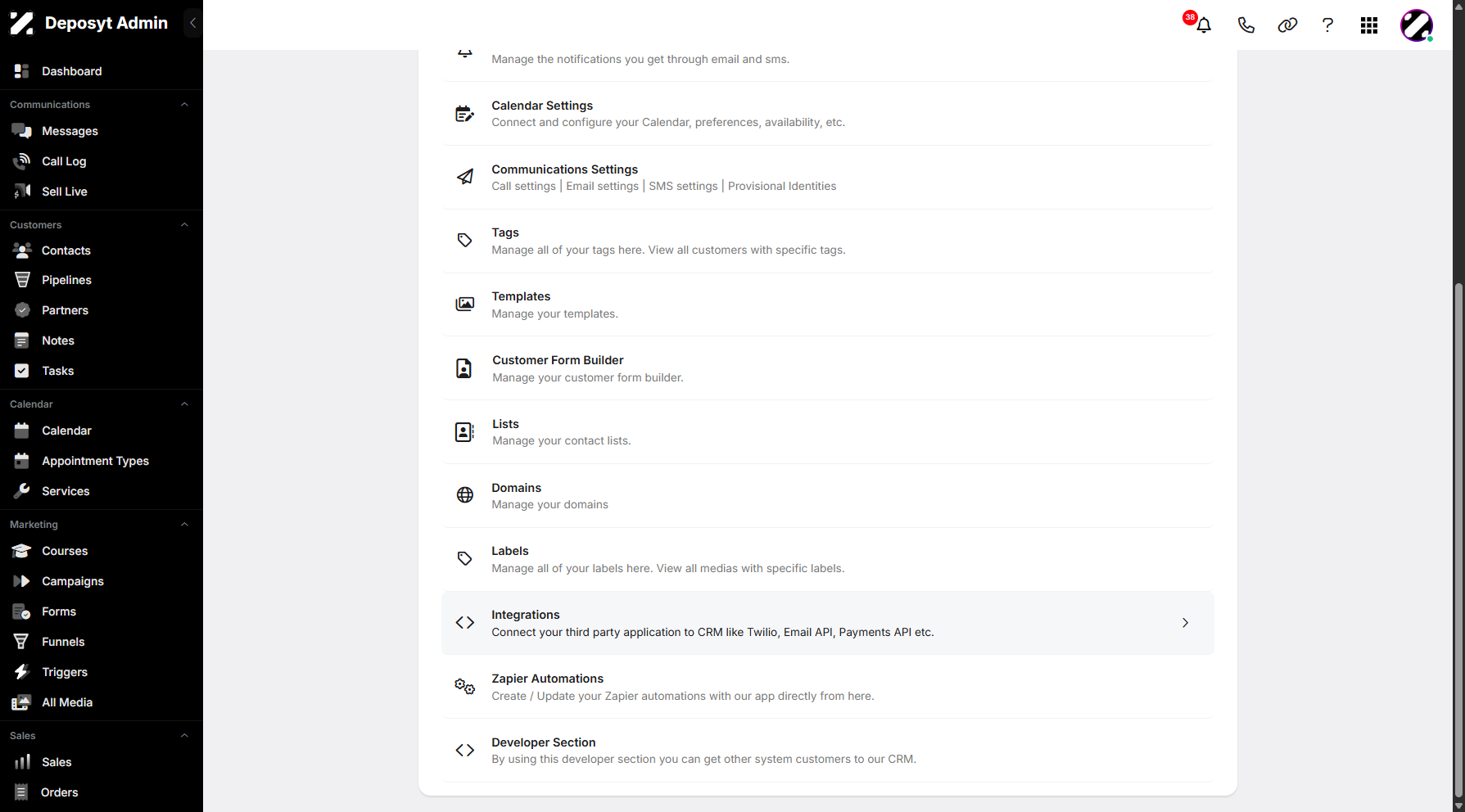
Task: Click the Integrations code brackets icon
Action: [x=464, y=623]
